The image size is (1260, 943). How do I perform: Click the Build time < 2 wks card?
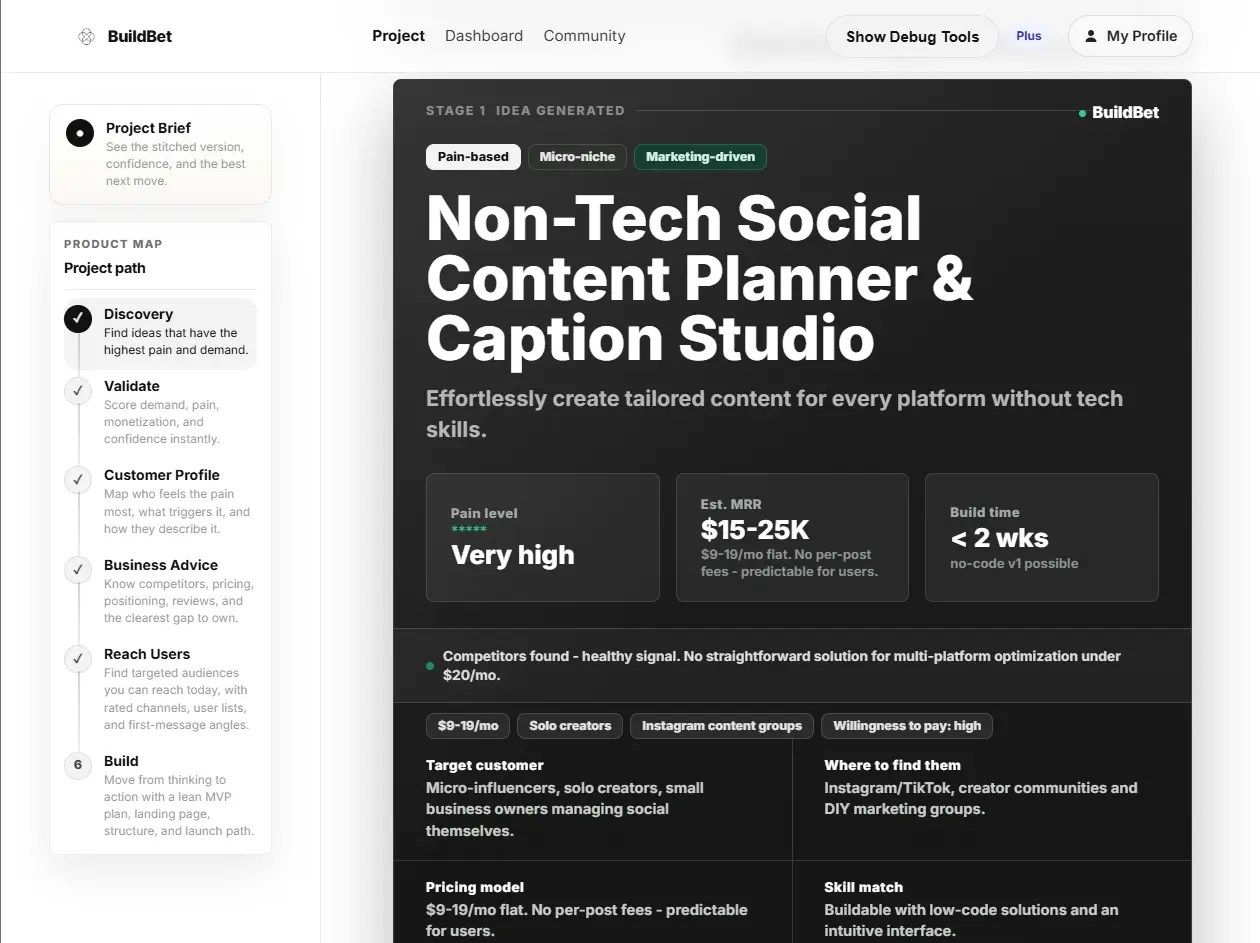[x=1042, y=537]
